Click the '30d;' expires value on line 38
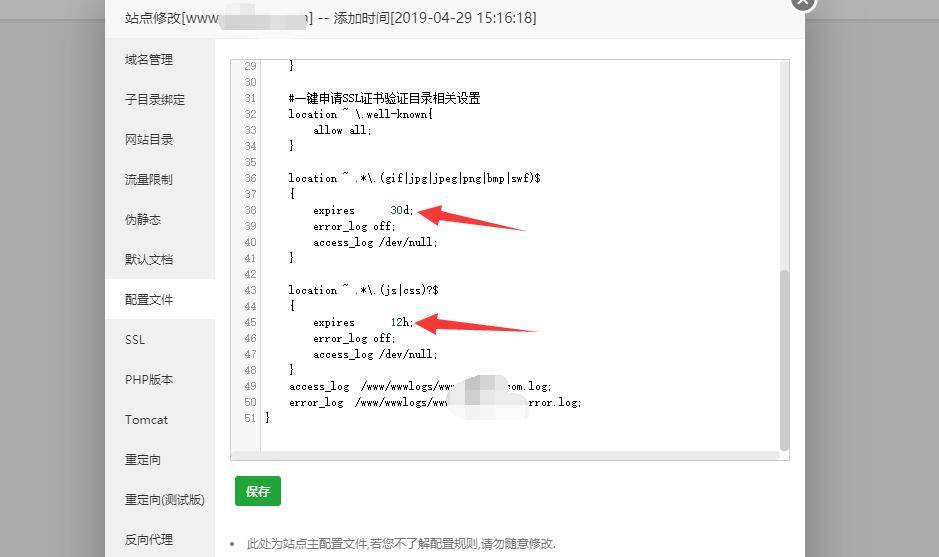939x557 pixels. pyautogui.click(x=401, y=210)
